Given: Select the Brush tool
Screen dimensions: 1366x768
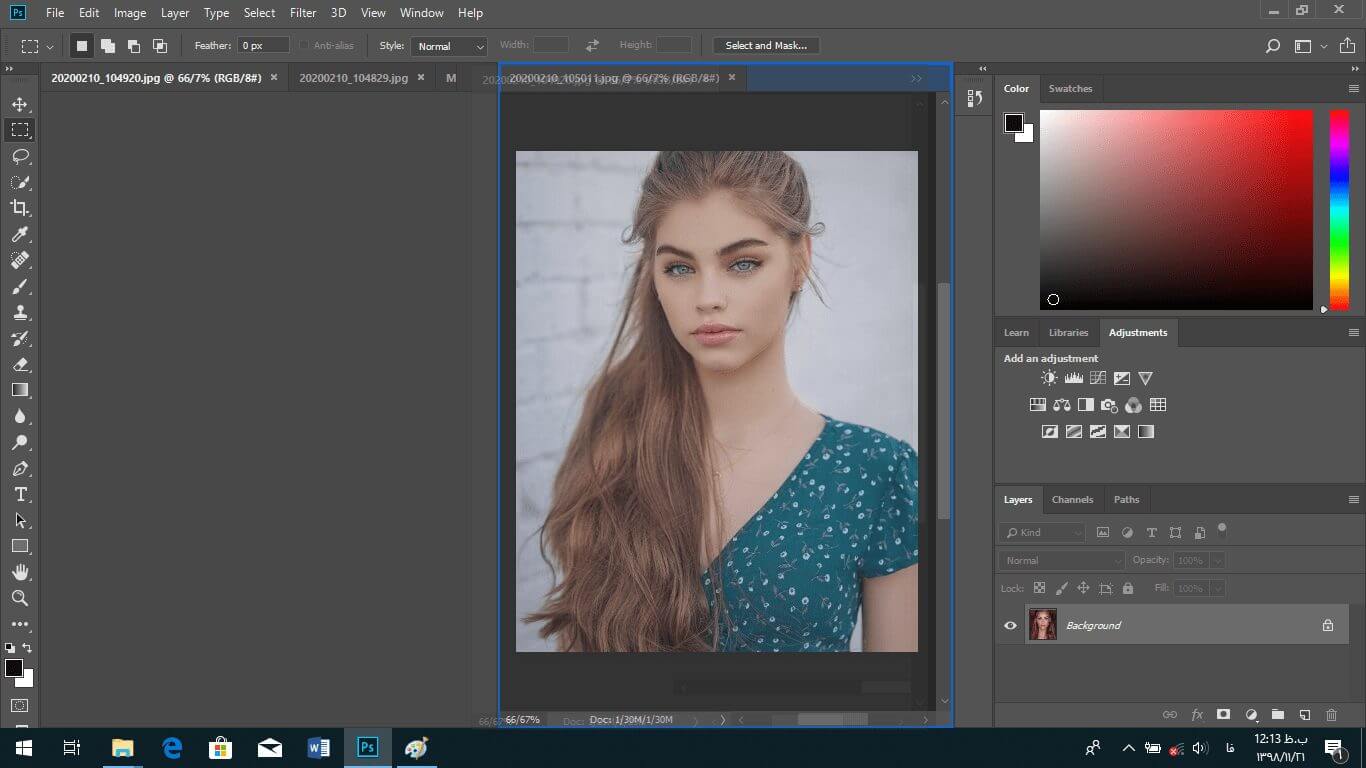Looking at the screenshot, I should coord(20,286).
